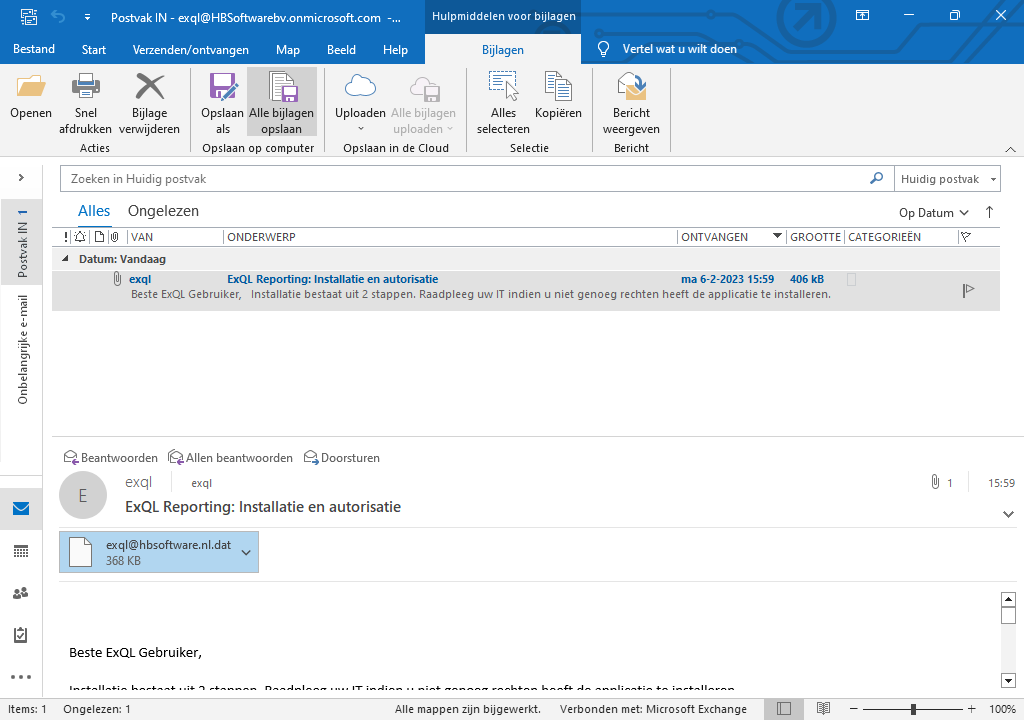Click Beantwoorden to reply
1024x720 pixels.
[x=110, y=457]
